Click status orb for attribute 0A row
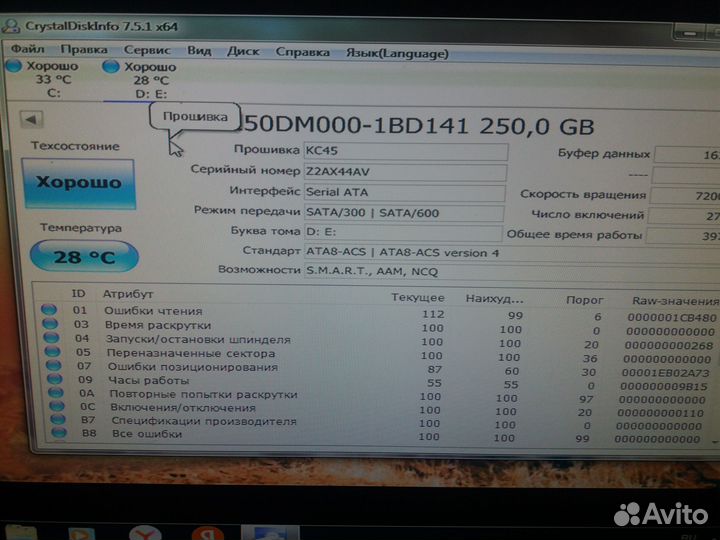Screen dimensions: 720x540 click(56, 393)
